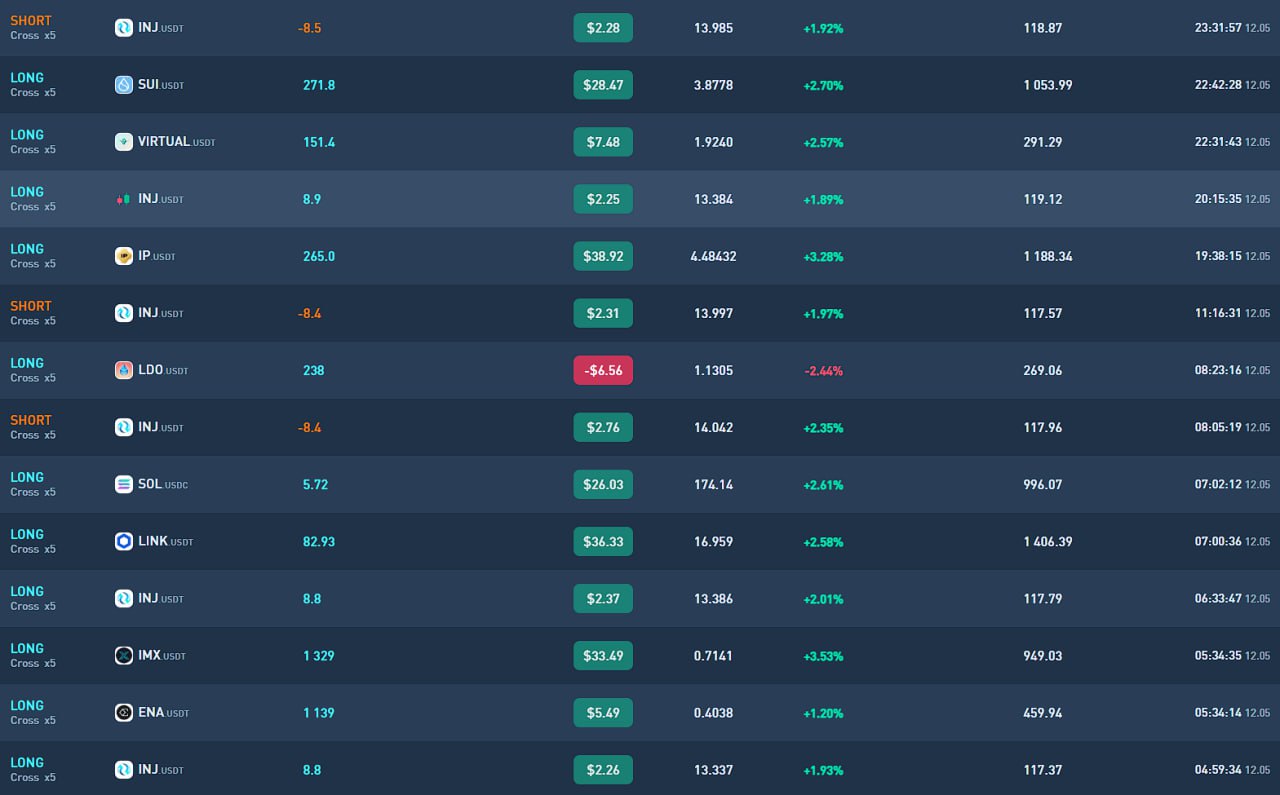
Task: Click the $2.31 profit badge
Action: (x=603, y=313)
